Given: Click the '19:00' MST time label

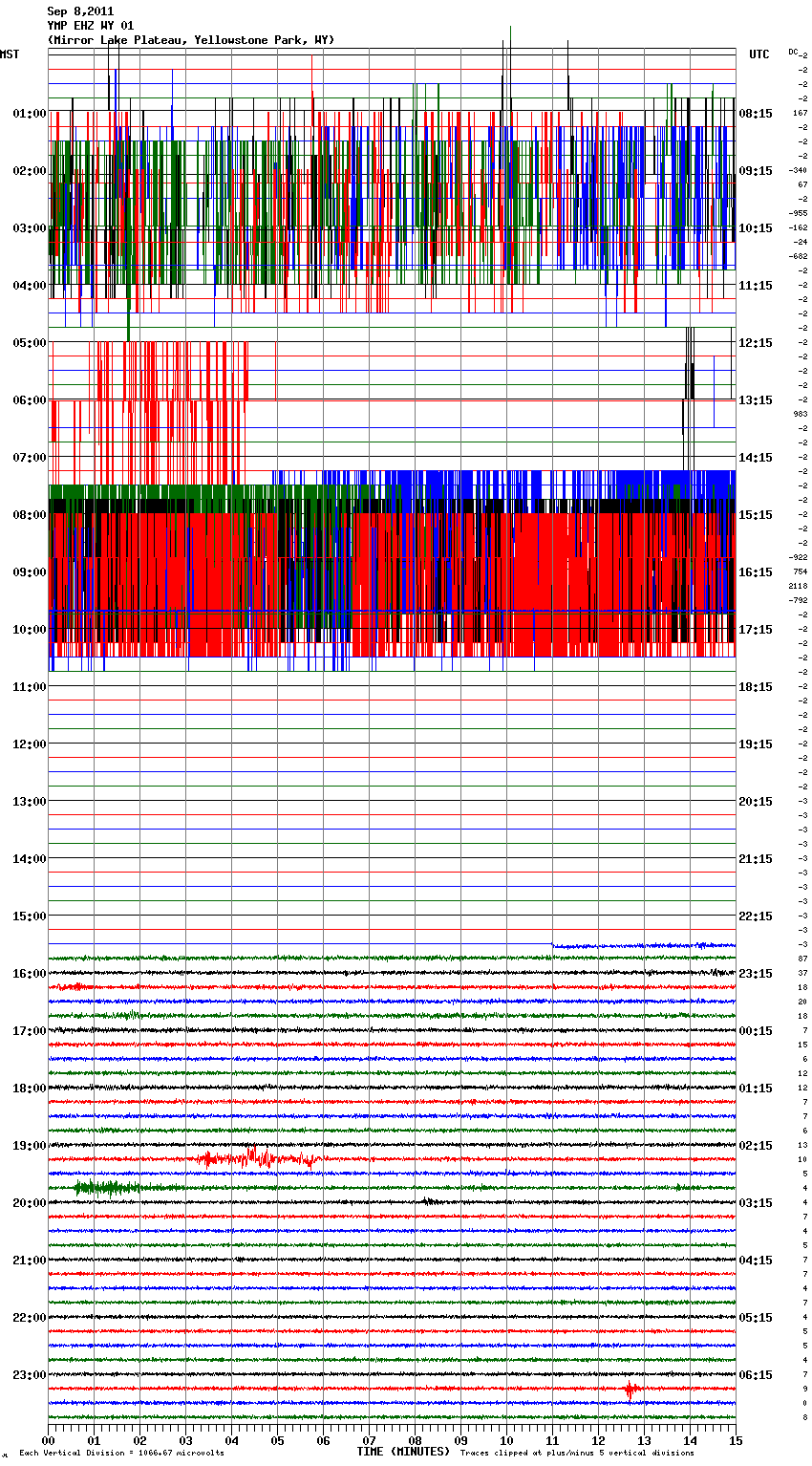Looking at the screenshot, I should coord(30,1145).
